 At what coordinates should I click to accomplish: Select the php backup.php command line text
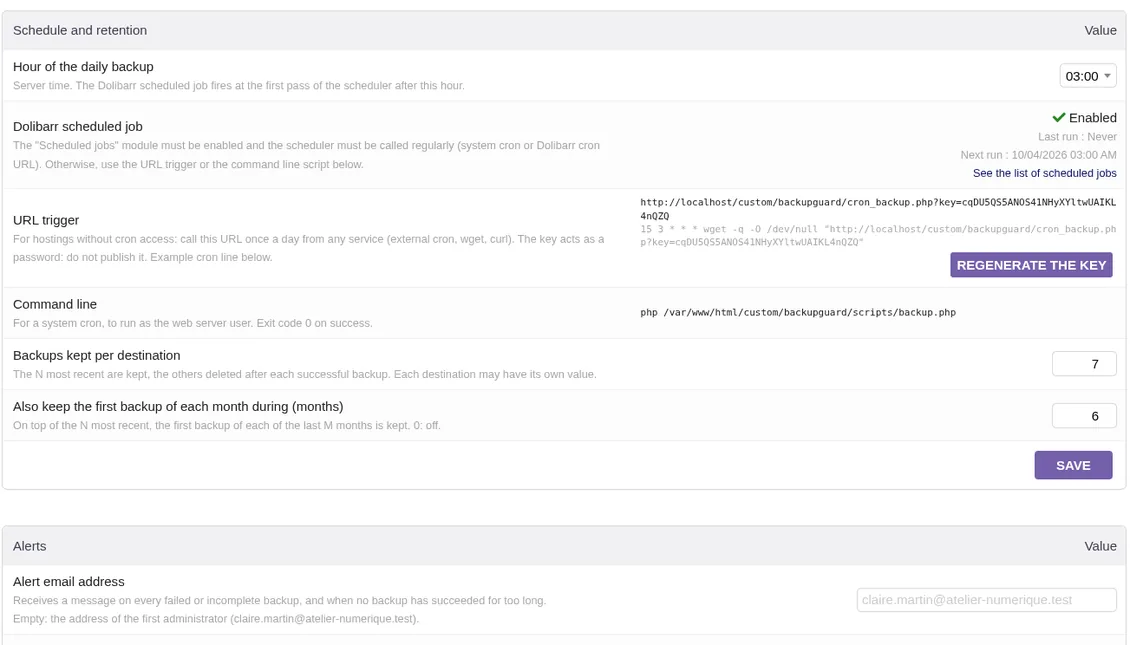(x=798, y=313)
